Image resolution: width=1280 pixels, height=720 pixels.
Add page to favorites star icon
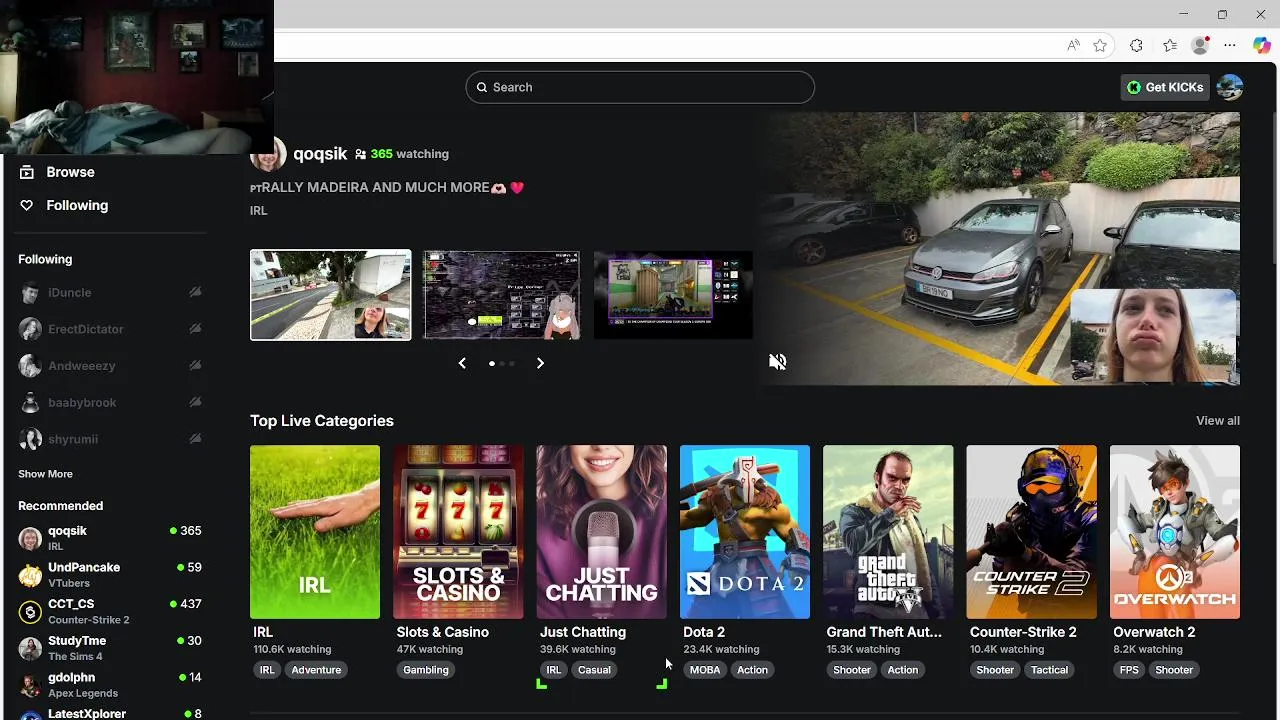[x=1100, y=45]
